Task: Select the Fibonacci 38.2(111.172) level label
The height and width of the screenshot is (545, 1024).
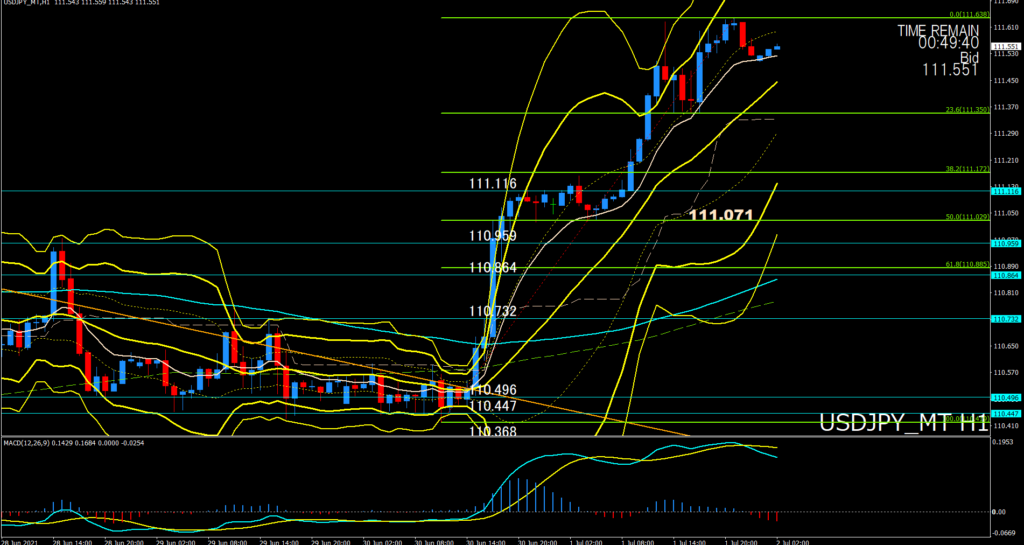Action: click(x=970, y=168)
